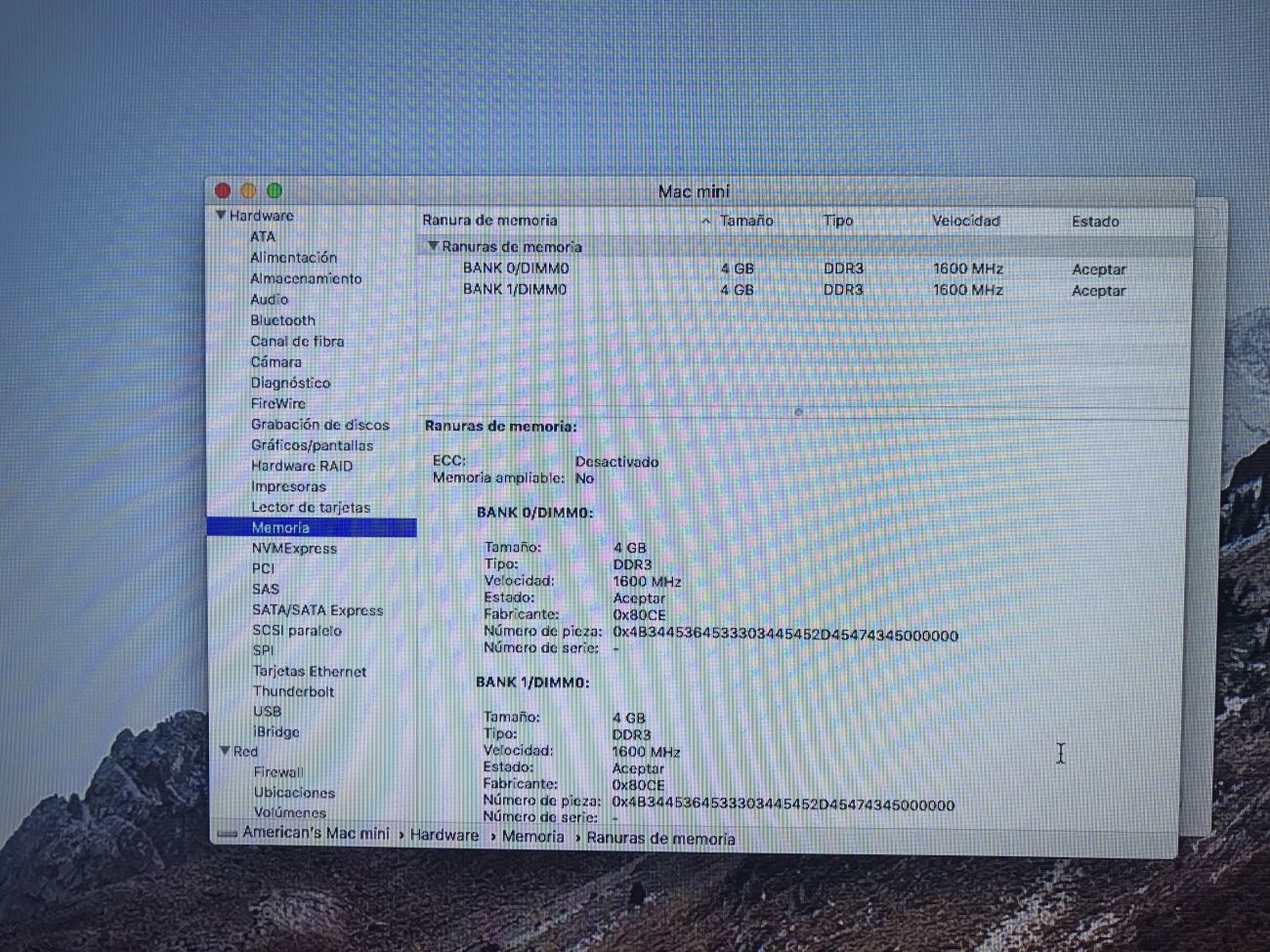Click Ranuras de memoria in path bar
Viewport: 1270px width, 952px height.
660,839
